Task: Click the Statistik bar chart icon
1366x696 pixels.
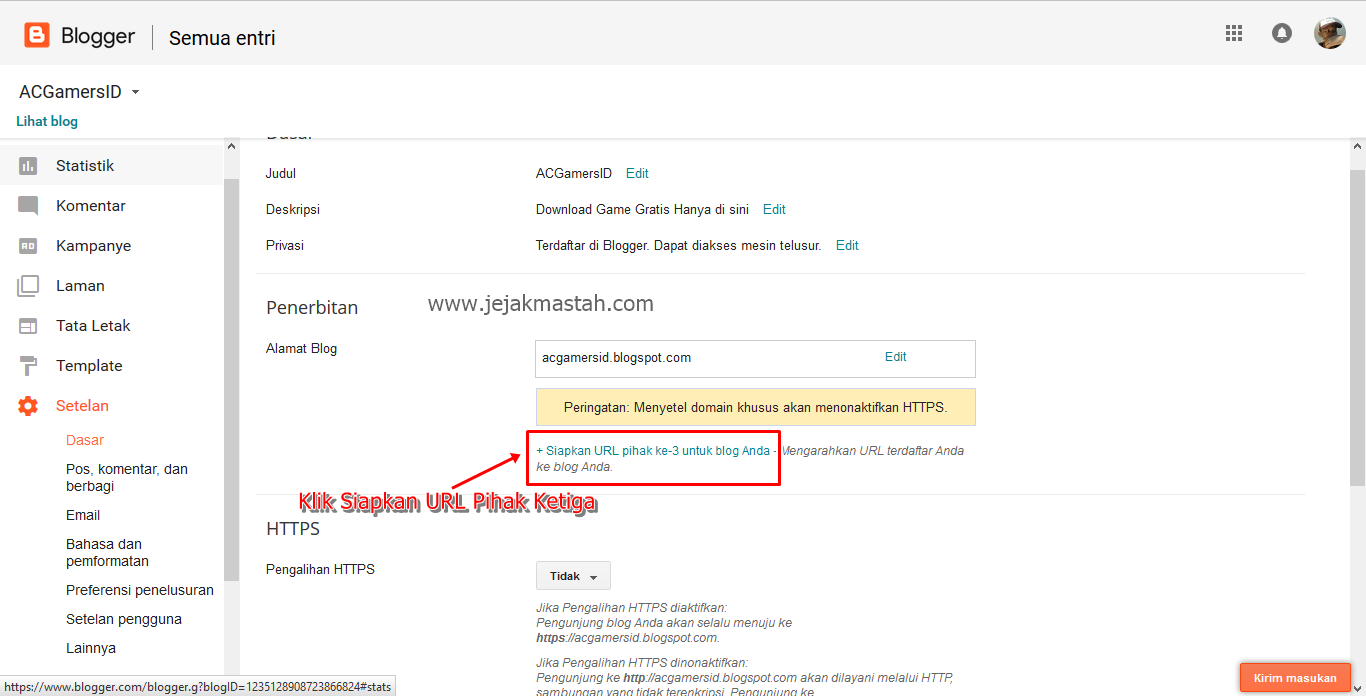Action: point(28,166)
